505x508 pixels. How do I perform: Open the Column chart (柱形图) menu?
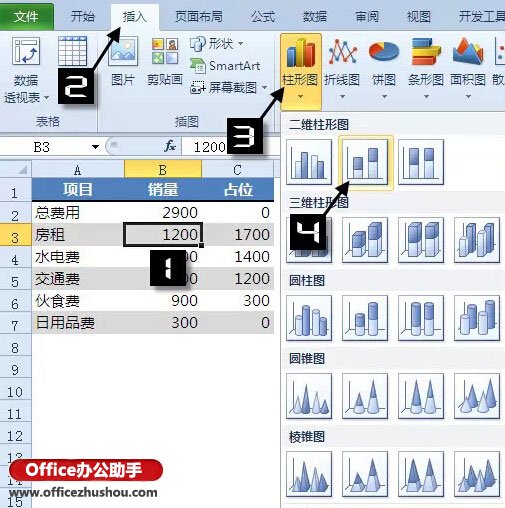point(301,71)
